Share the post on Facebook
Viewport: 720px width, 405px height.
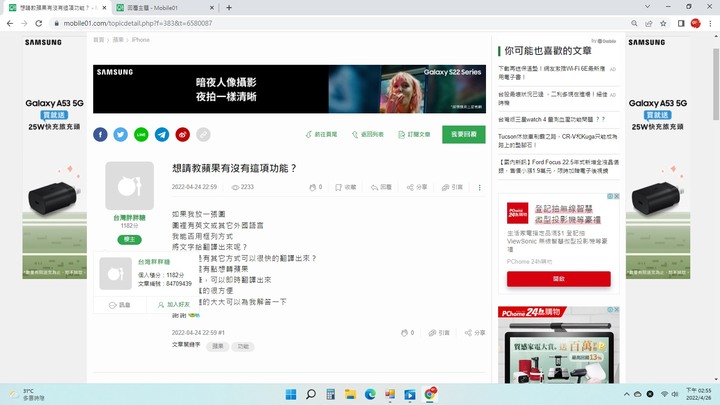[x=100, y=135]
